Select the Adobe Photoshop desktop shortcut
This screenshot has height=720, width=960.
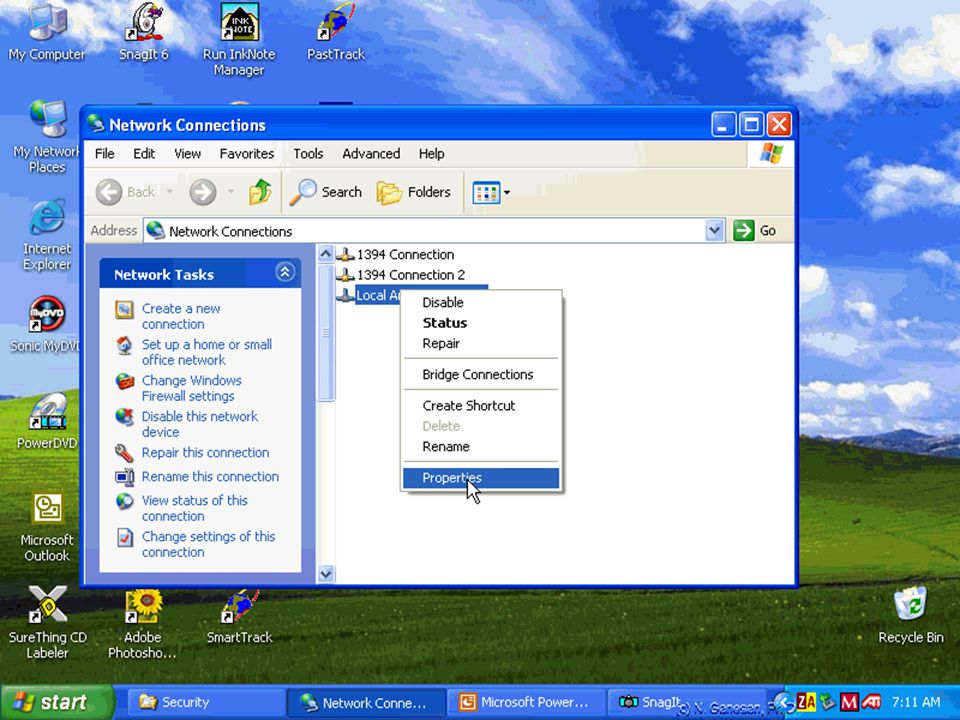(x=143, y=624)
